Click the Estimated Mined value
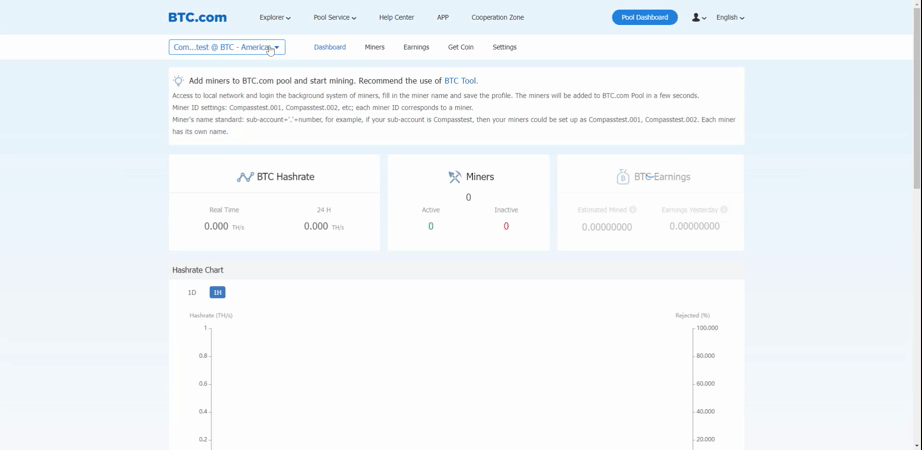922x450 pixels. [x=607, y=227]
